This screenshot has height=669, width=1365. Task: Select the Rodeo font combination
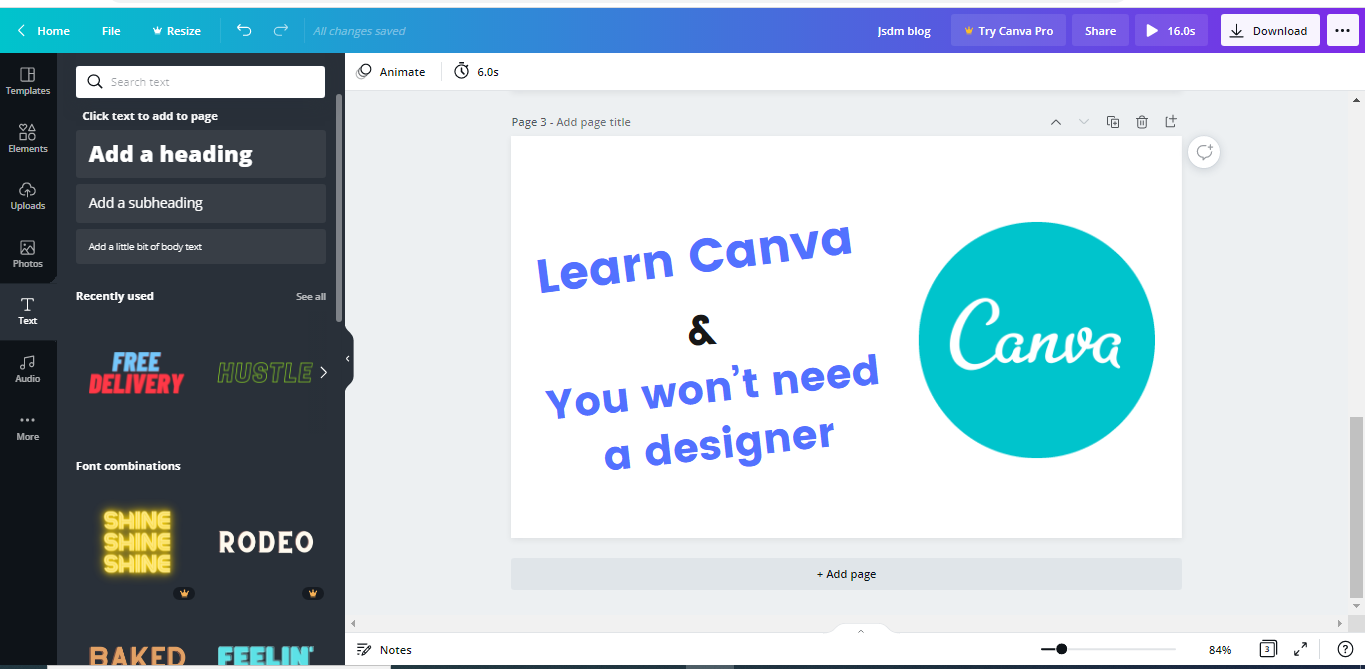tap(266, 543)
